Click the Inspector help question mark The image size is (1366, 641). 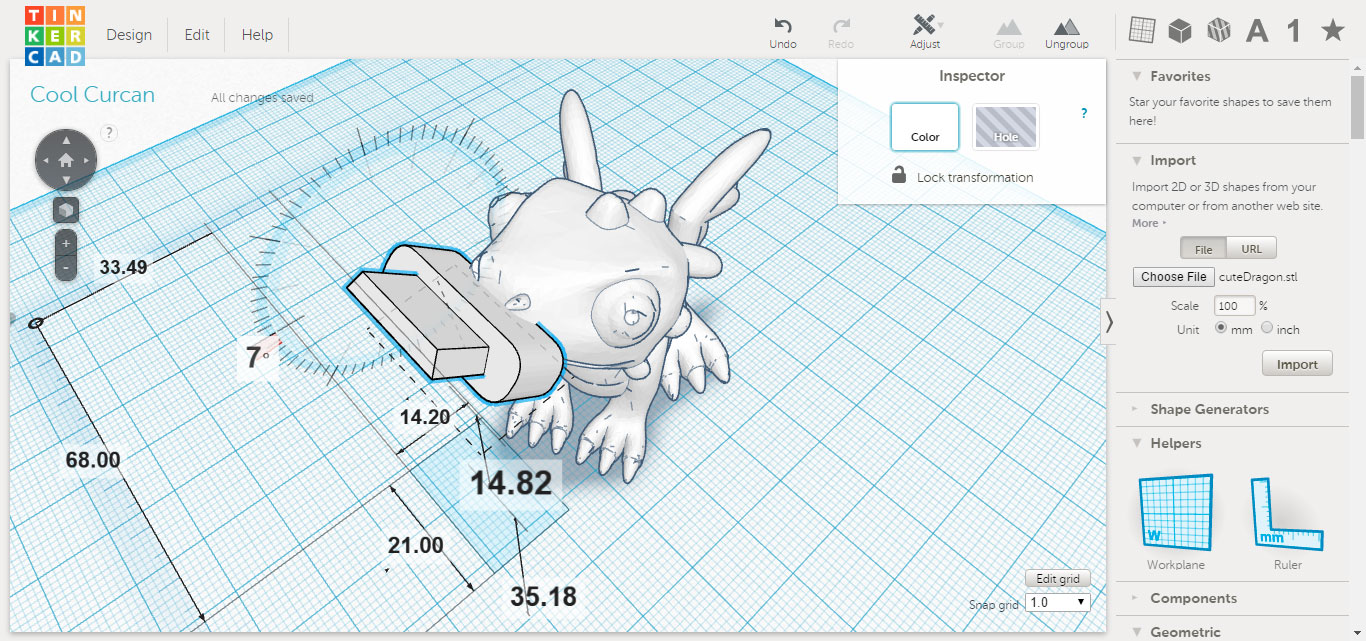tap(1084, 114)
